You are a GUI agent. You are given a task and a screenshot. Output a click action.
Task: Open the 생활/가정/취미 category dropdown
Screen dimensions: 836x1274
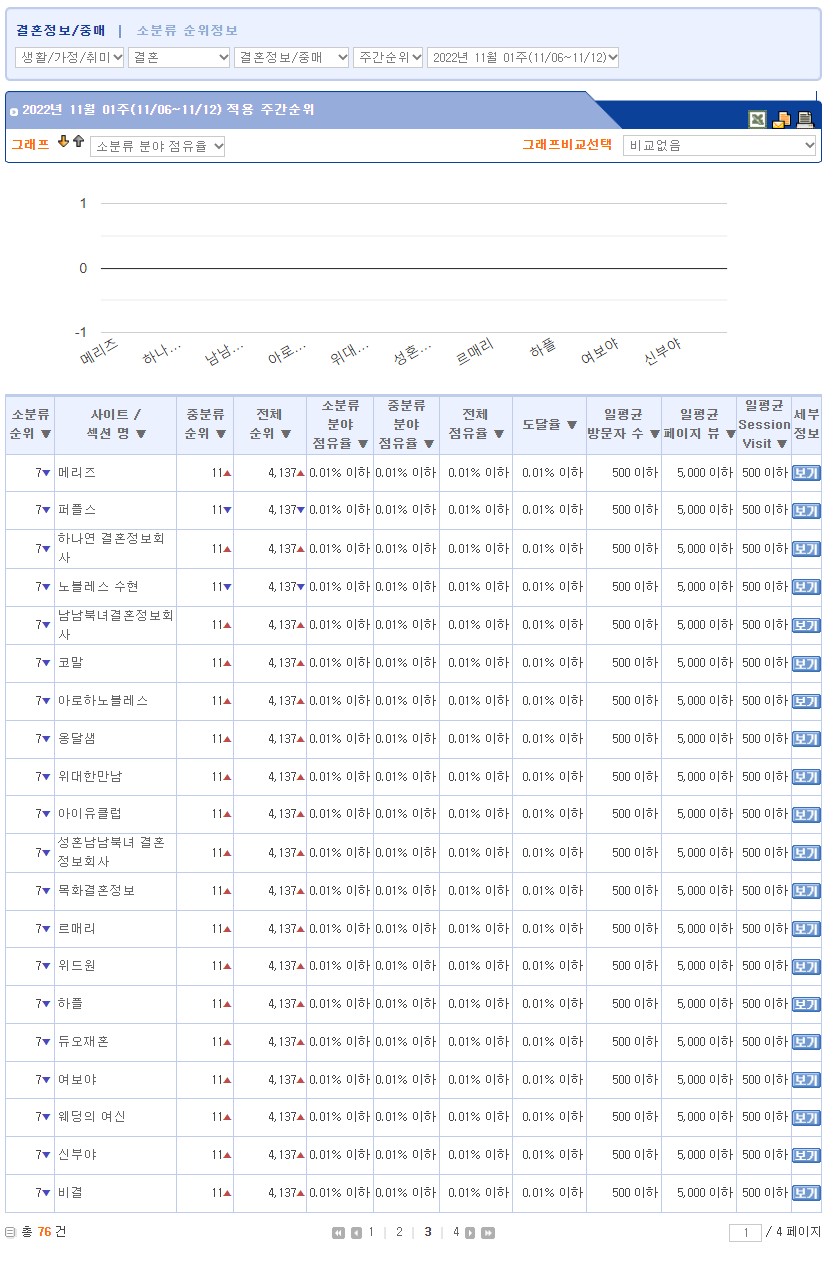coord(70,58)
